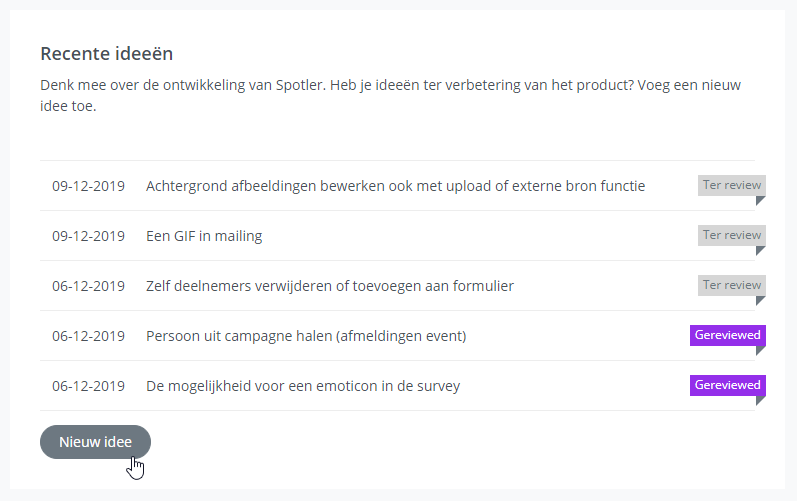Click Ter review badge for Achtergrond afbeeldingen idea

[x=731, y=185]
